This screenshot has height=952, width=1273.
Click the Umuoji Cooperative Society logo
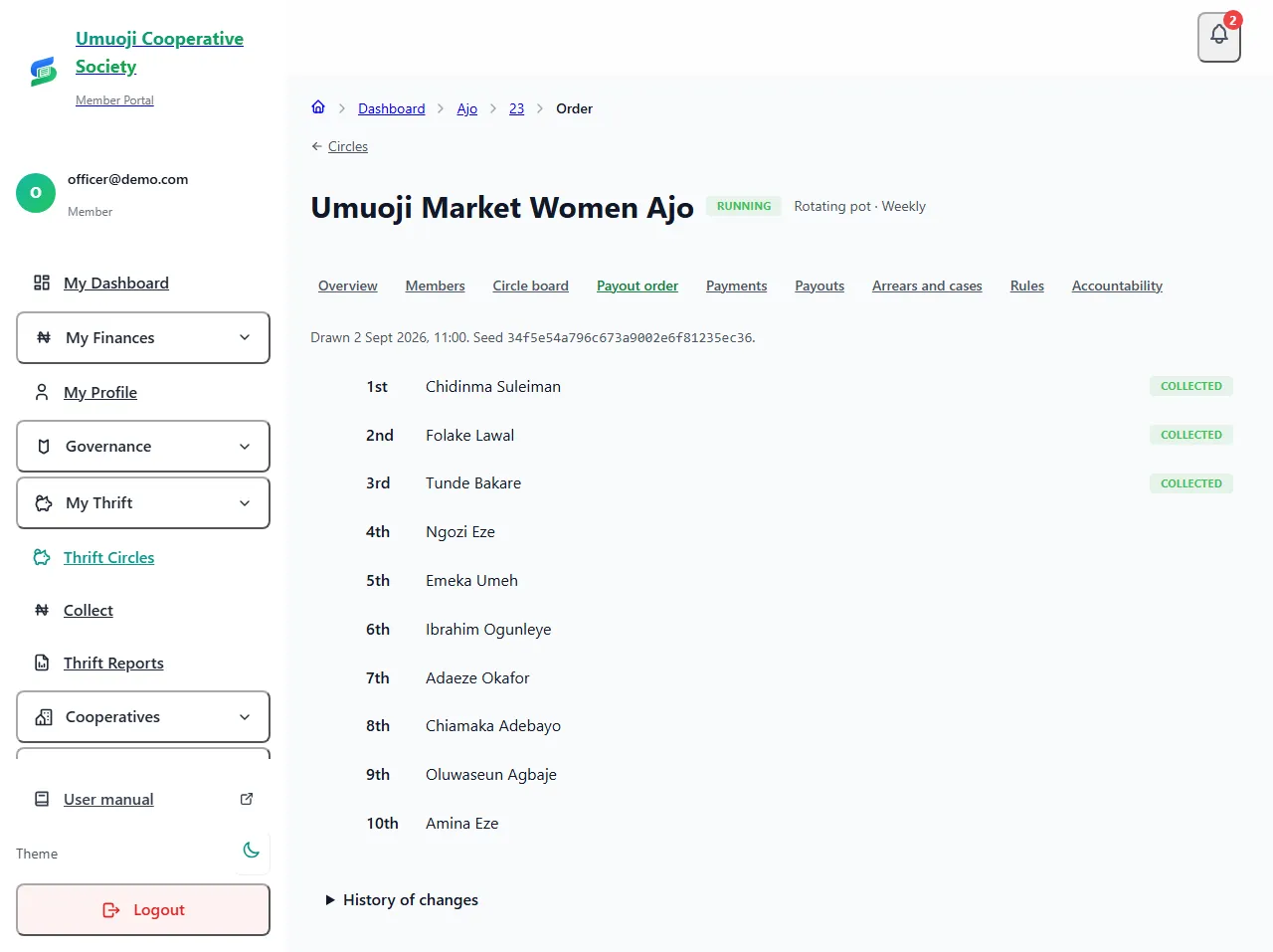[43, 71]
